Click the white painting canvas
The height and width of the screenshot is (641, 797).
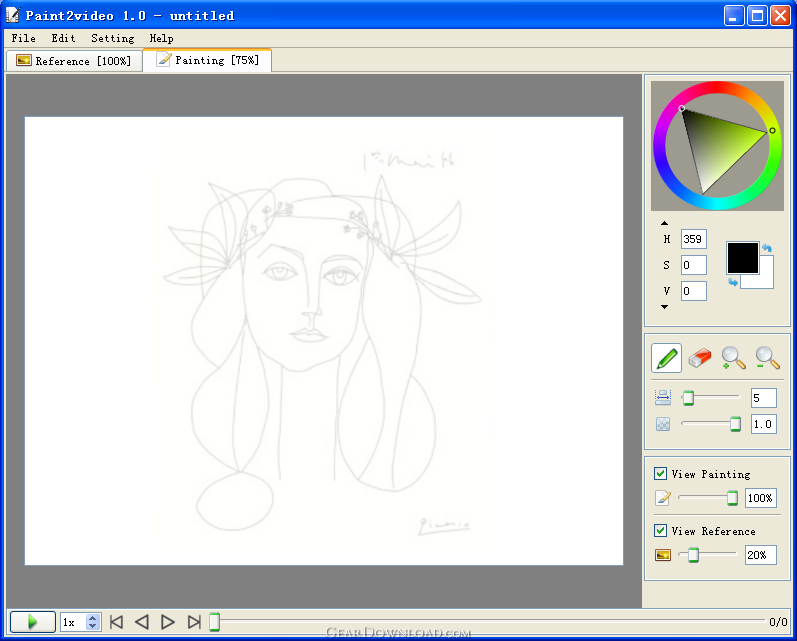[x=324, y=341]
